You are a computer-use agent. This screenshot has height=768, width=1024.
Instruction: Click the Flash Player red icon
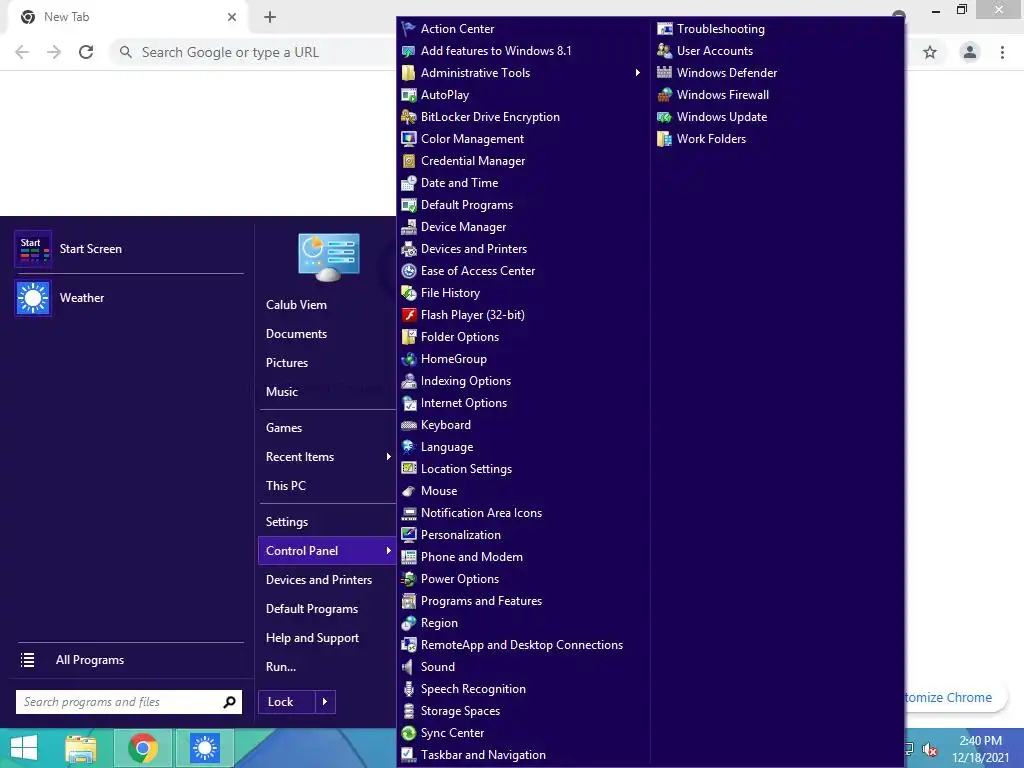pos(409,315)
